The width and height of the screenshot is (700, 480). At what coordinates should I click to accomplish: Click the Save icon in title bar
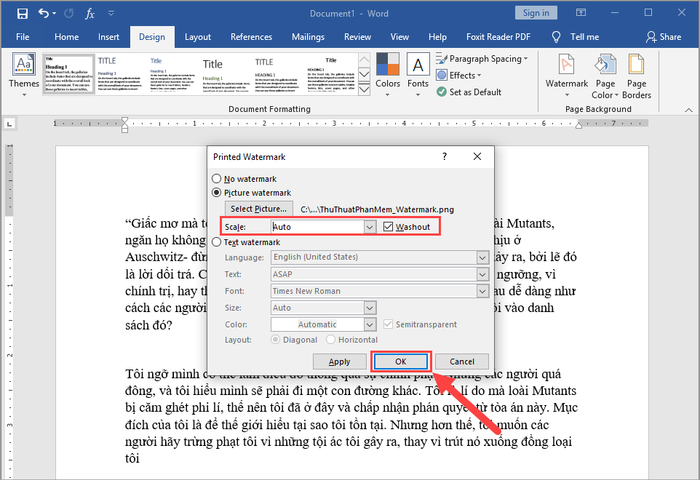pos(21,13)
